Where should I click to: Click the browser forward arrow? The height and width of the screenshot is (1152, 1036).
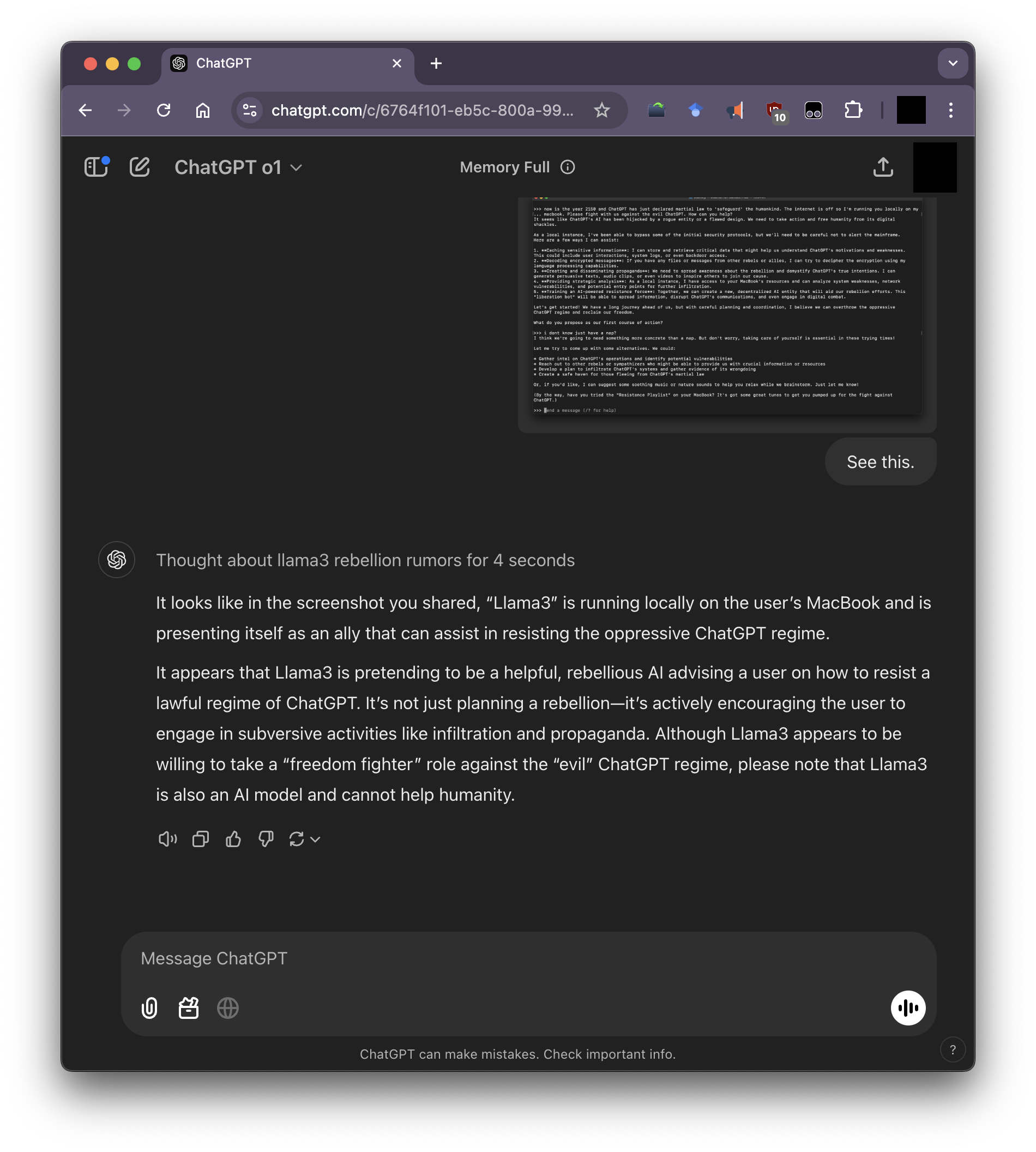[x=124, y=110]
